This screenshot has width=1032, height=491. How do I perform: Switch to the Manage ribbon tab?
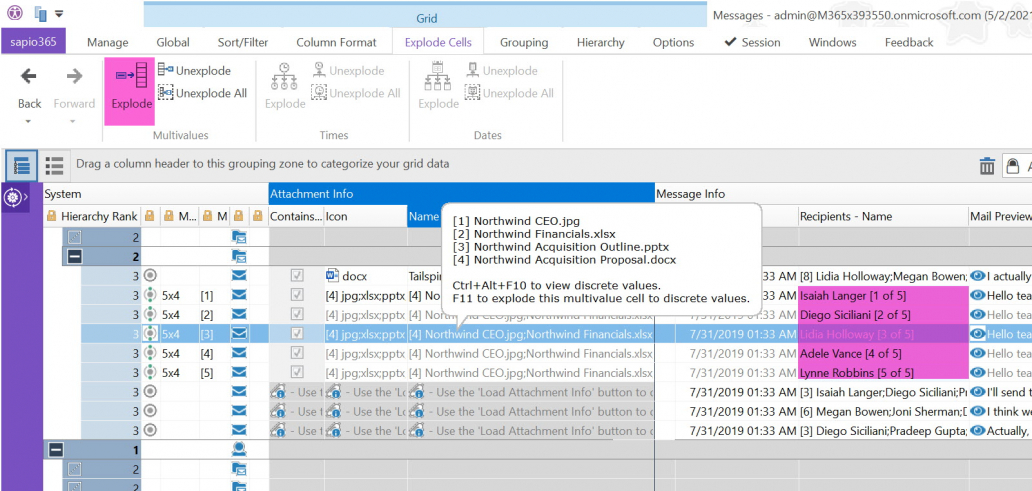coord(107,42)
